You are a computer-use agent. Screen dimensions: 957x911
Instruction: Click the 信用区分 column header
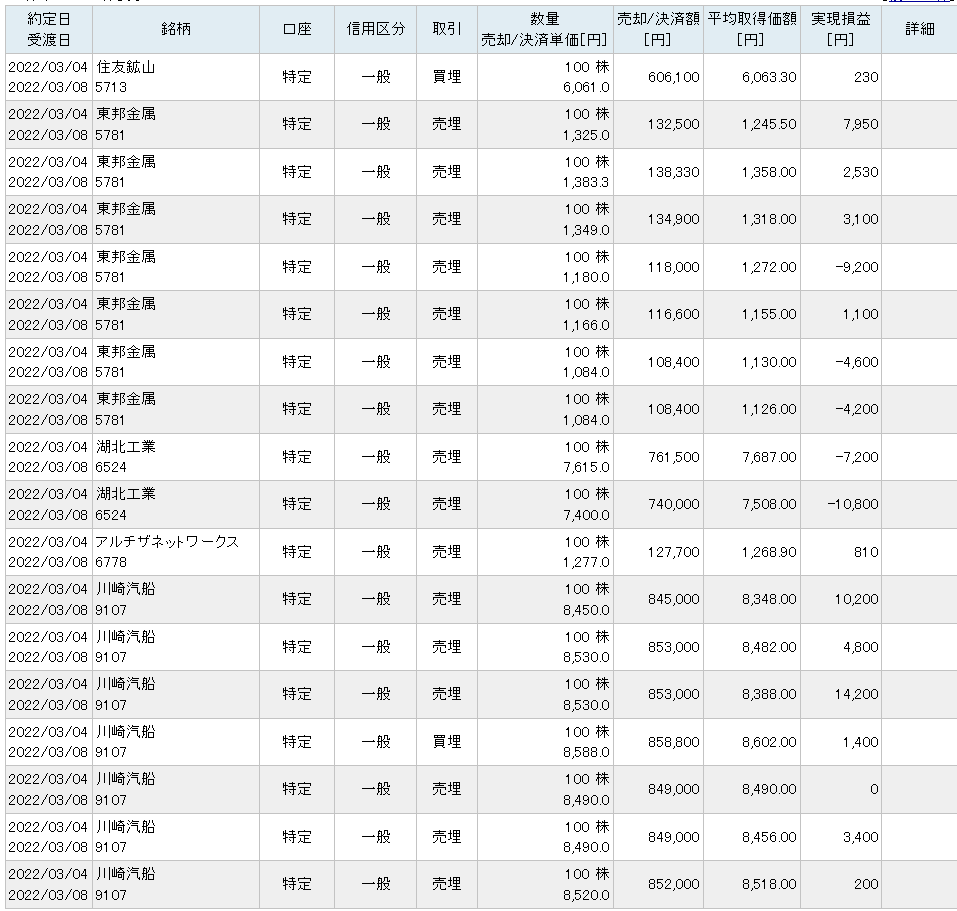pos(375,29)
